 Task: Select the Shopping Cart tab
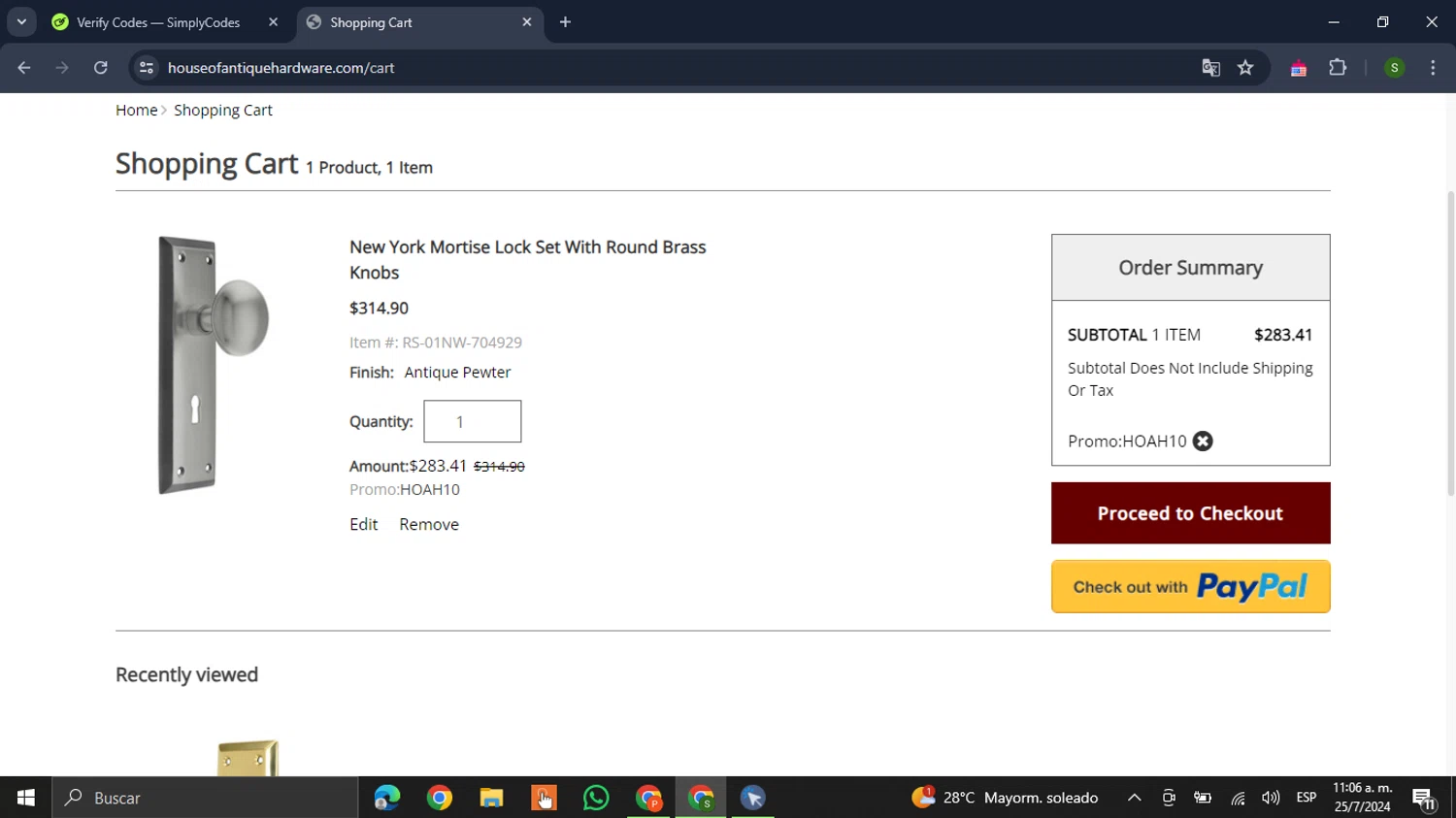click(419, 22)
